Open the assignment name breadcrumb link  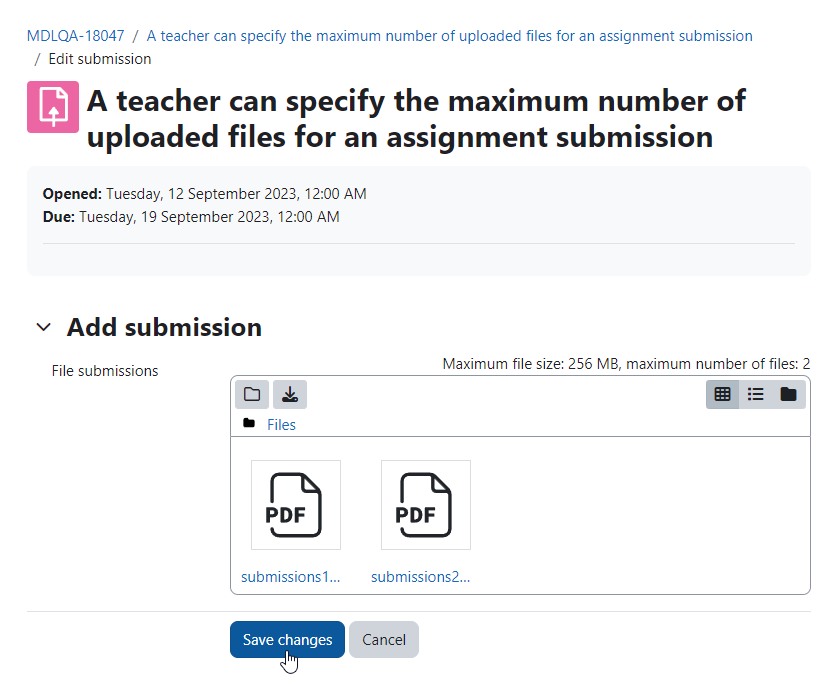[449, 36]
